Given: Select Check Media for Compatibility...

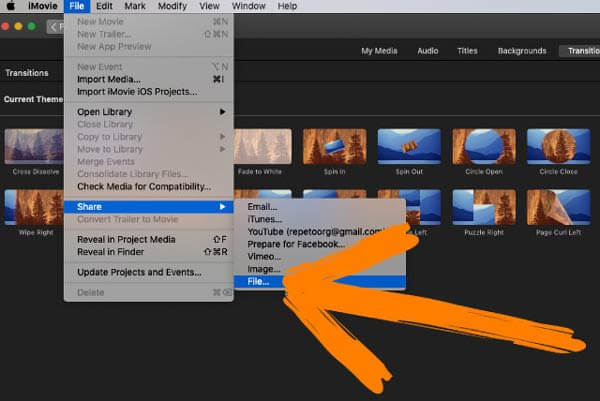Looking at the screenshot, I should tap(148, 187).
